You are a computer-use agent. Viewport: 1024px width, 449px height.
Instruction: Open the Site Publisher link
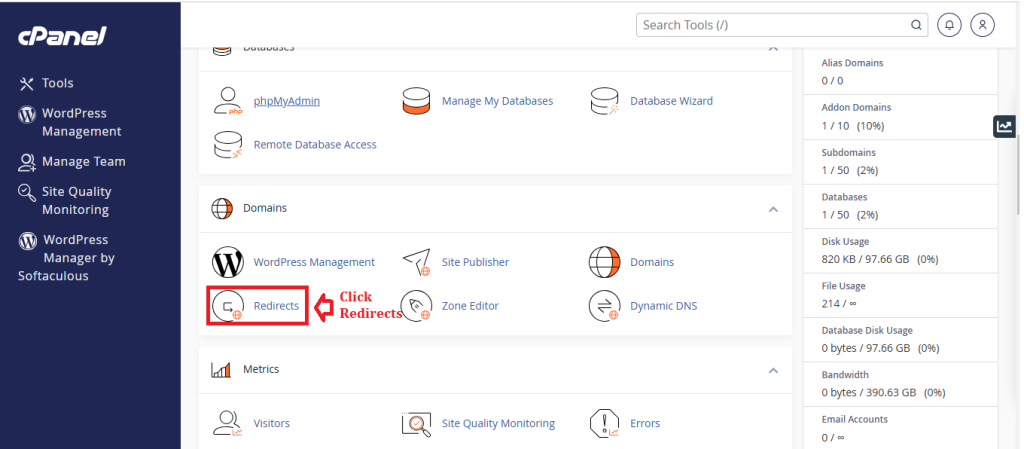point(475,262)
